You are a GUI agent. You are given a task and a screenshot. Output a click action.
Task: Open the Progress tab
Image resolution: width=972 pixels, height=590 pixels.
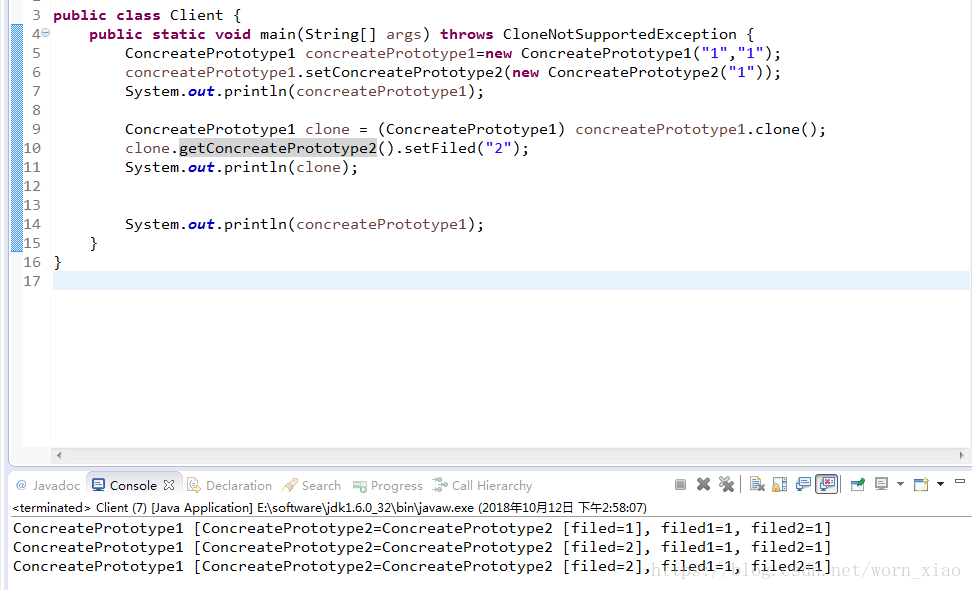[x=387, y=485]
